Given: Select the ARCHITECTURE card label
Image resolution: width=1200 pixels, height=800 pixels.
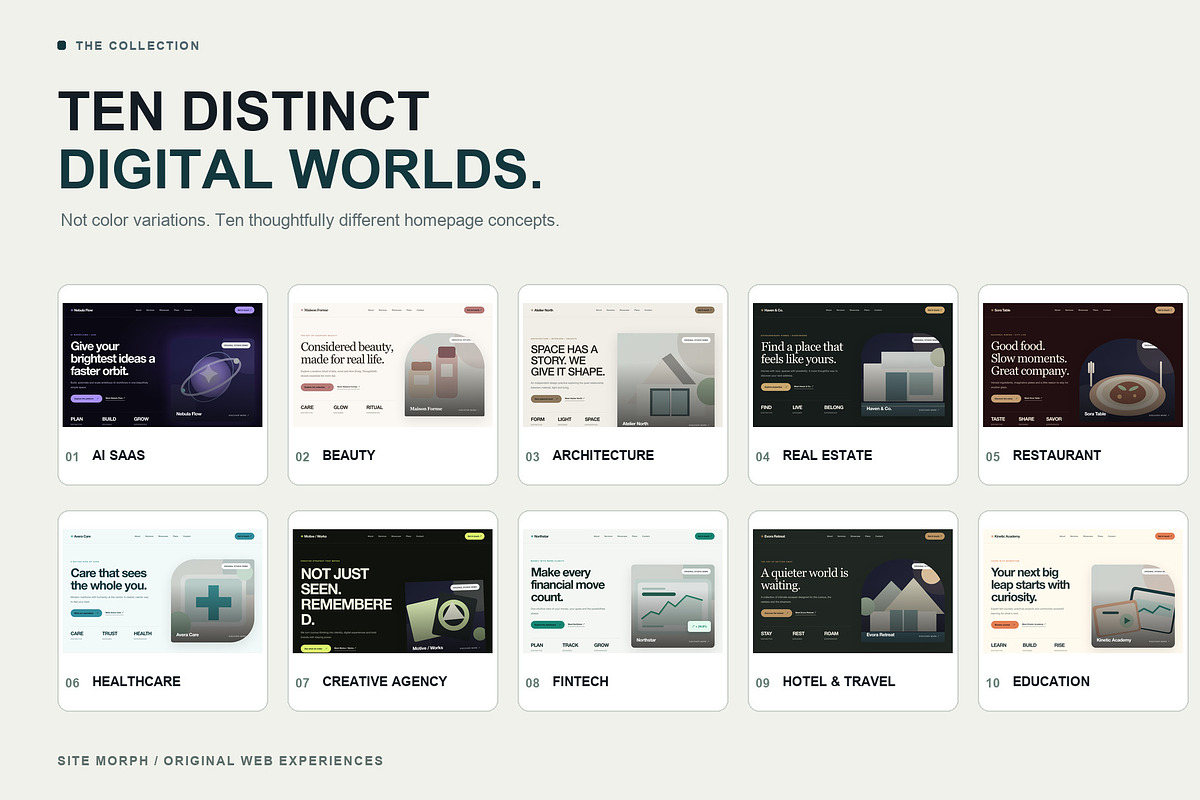Looking at the screenshot, I should click(603, 455).
